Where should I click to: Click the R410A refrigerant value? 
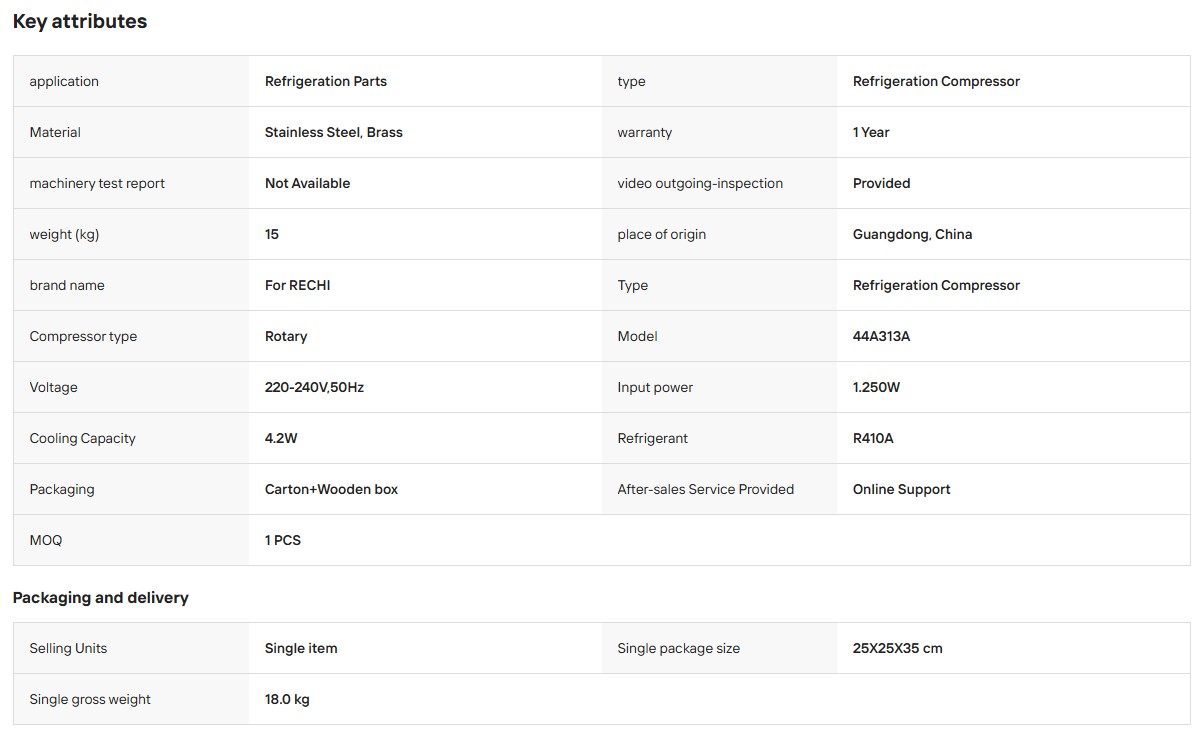pos(873,438)
